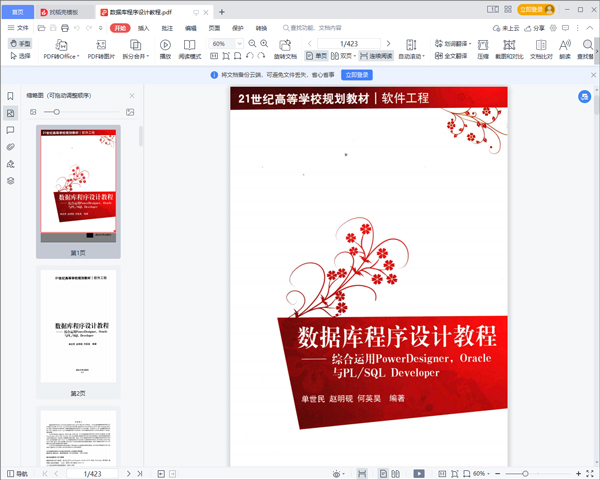Rotate page clockwise icon in ribbon
Viewport: 600px width, 480px height.
pos(261,56)
